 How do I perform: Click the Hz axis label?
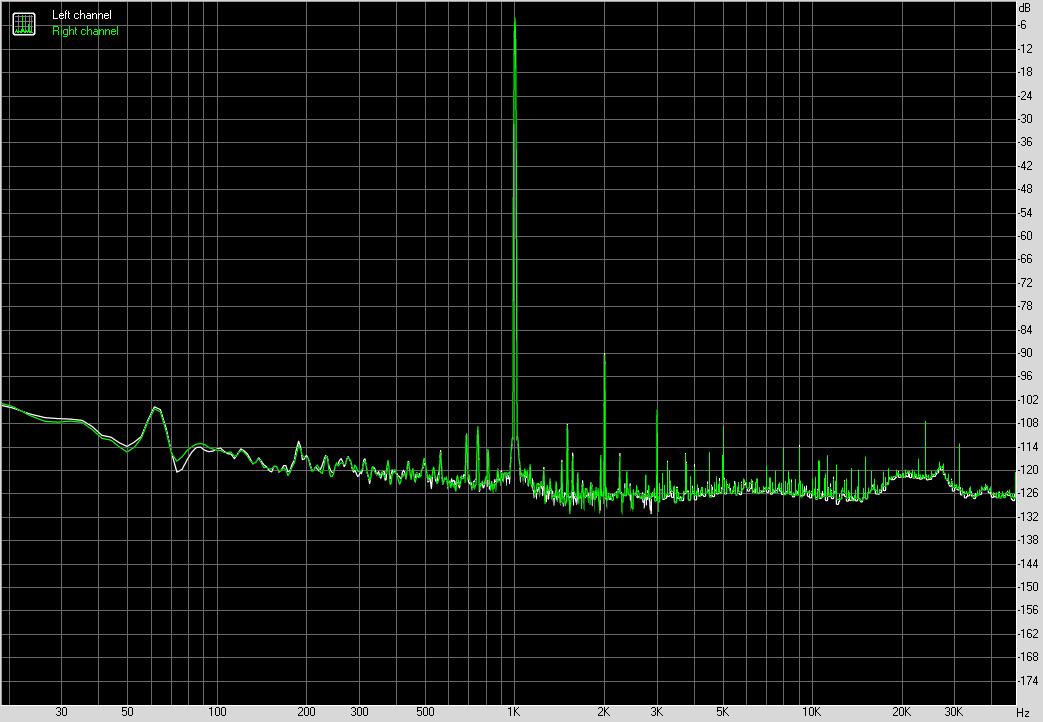click(1023, 714)
